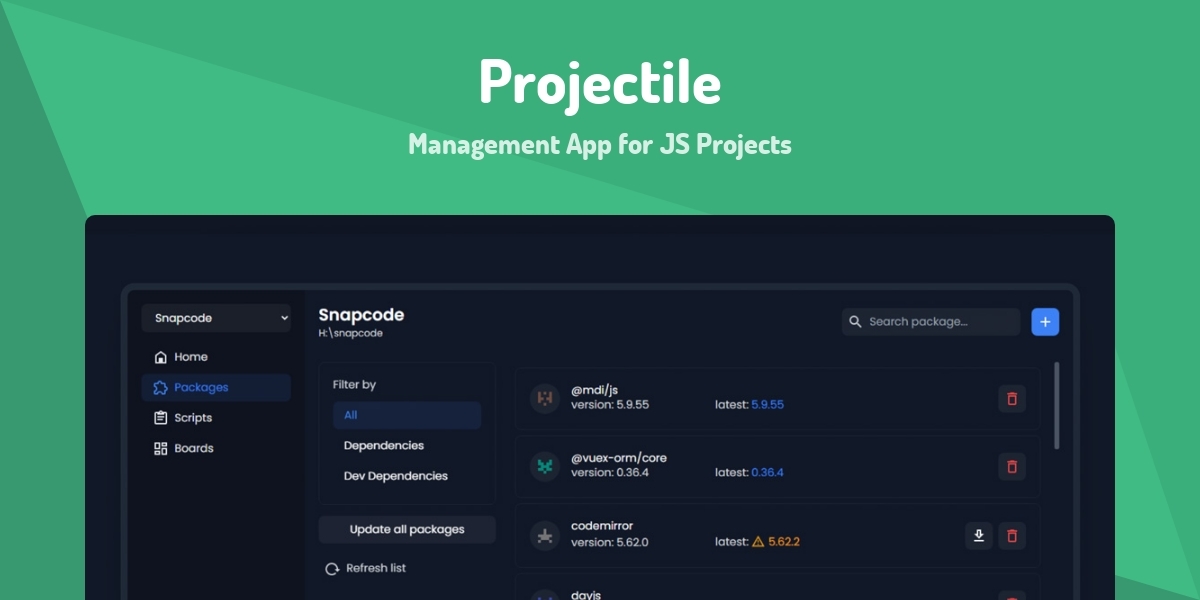Screen dimensions: 1200x600
Task: Click the warning triangle next to 5.62.2
Action: coord(759,540)
